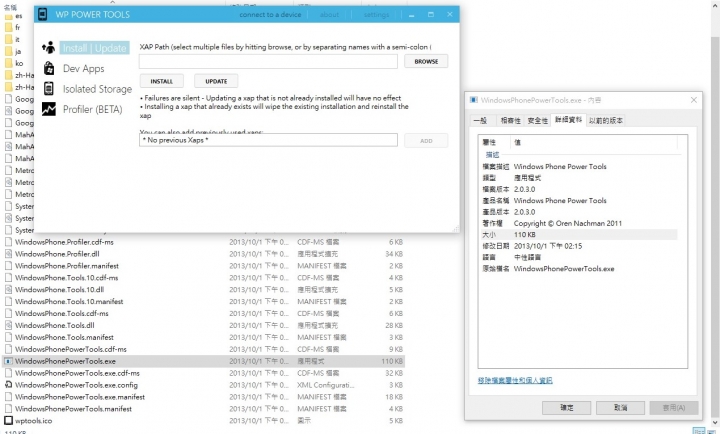Click connect to a device

270,15
